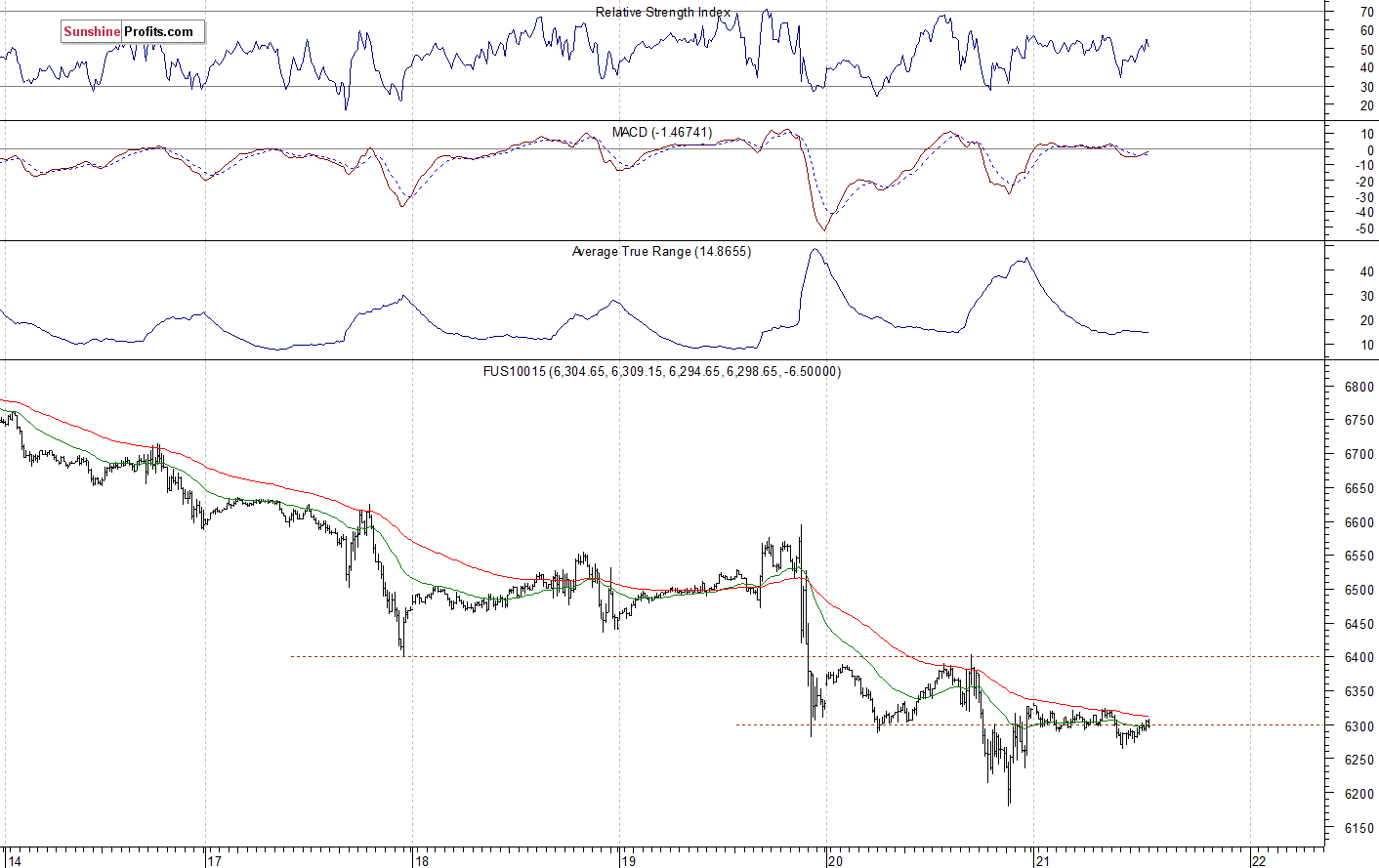Click the 6600 price axis label
The image size is (1379, 868).
(x=1359, y=522)
